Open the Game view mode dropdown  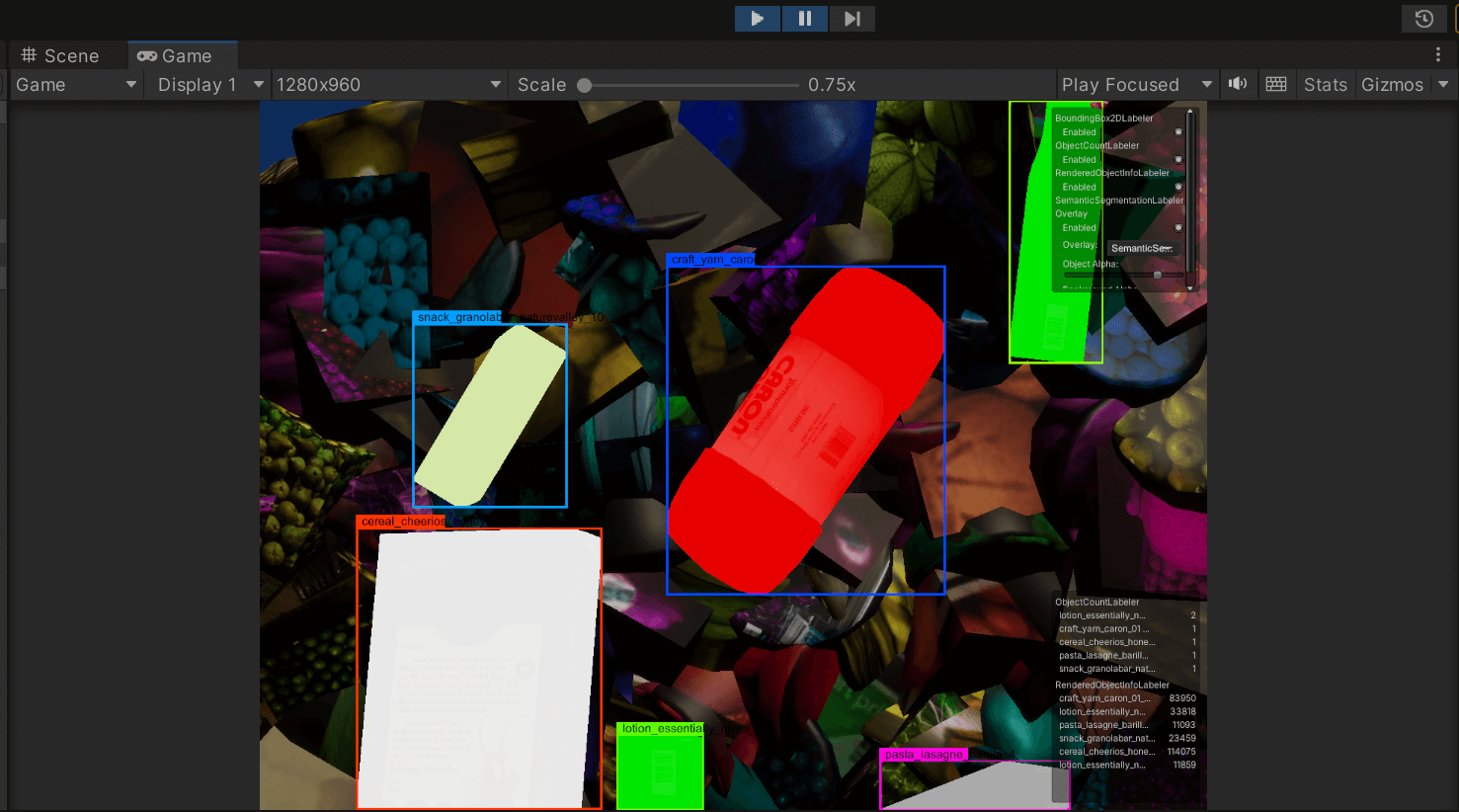coord(76,85)
